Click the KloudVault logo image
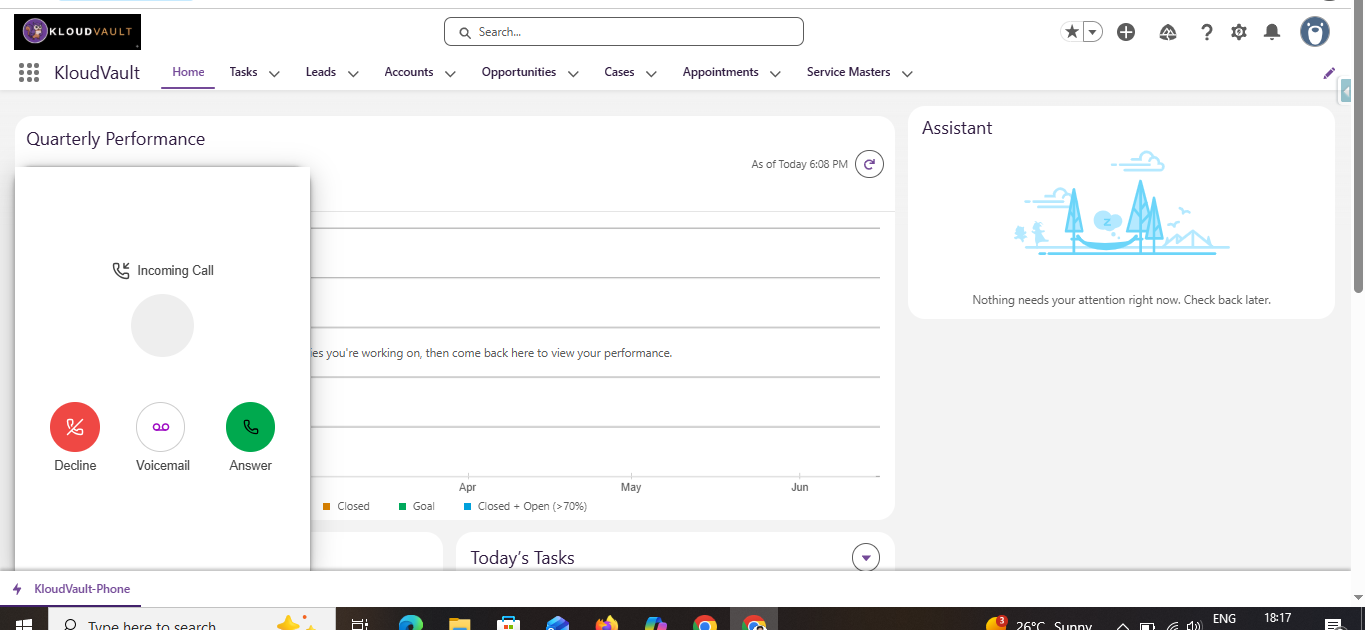The image size is (1365, 630). tap(77, 32)
